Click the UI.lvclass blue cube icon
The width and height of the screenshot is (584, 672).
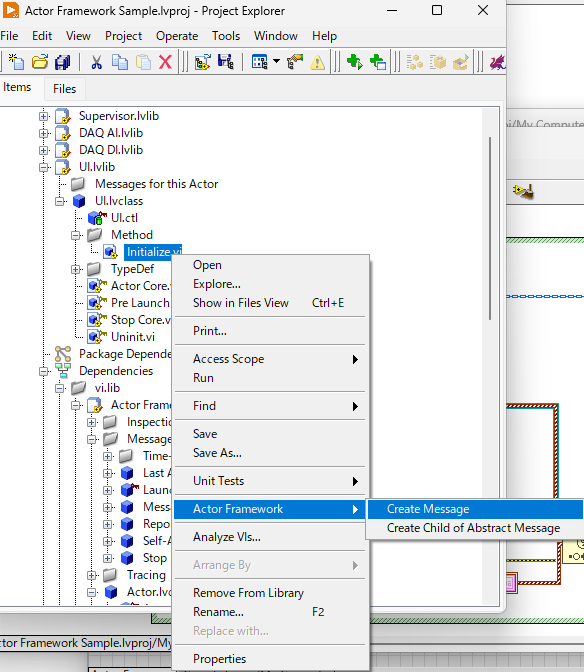click(x=79, y=201)
